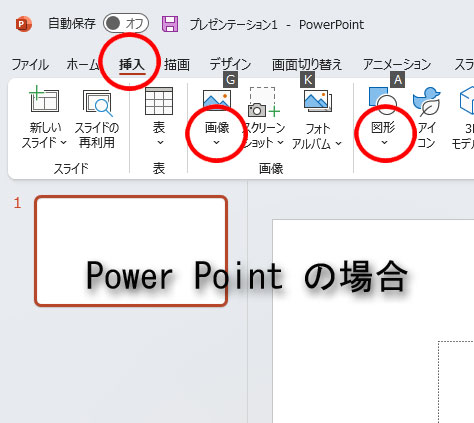Expand the 表 dropdown chevron
The width and height of the screenshot is (474, 423).
(x=160, y=143)
